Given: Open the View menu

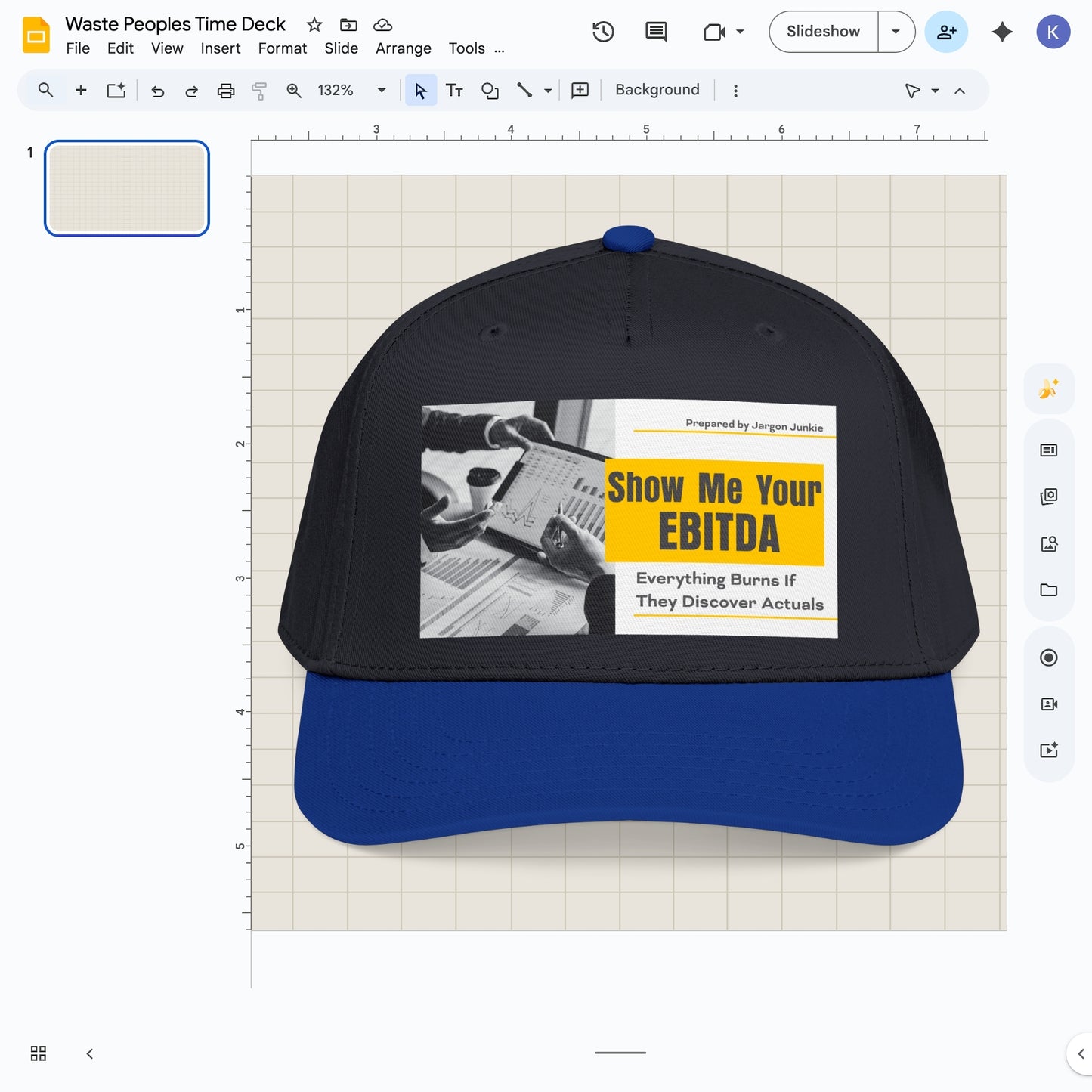Looking at the screenshot, I should click(x=167, y=48).
